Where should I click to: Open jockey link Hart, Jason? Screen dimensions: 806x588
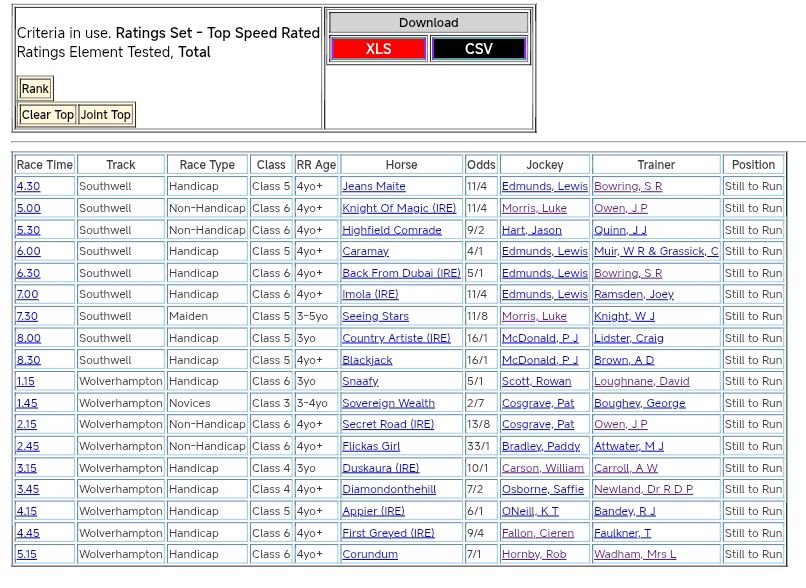(x=531, y=230)
